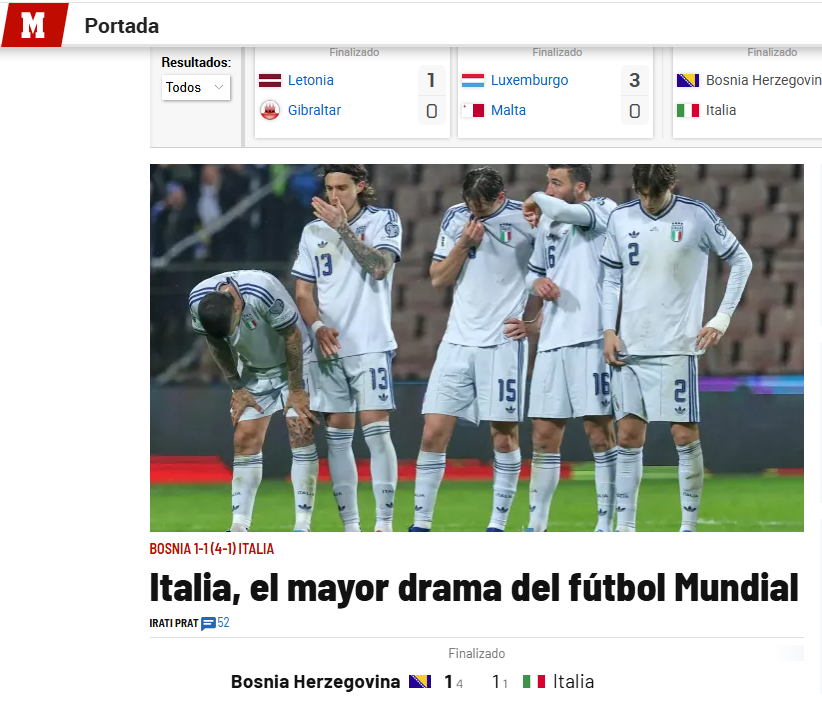Screen dimensions: 822x726
Task: Click the Italy flag in the article scoreboard
Action: pyautogui.click(x=534, y=681)
